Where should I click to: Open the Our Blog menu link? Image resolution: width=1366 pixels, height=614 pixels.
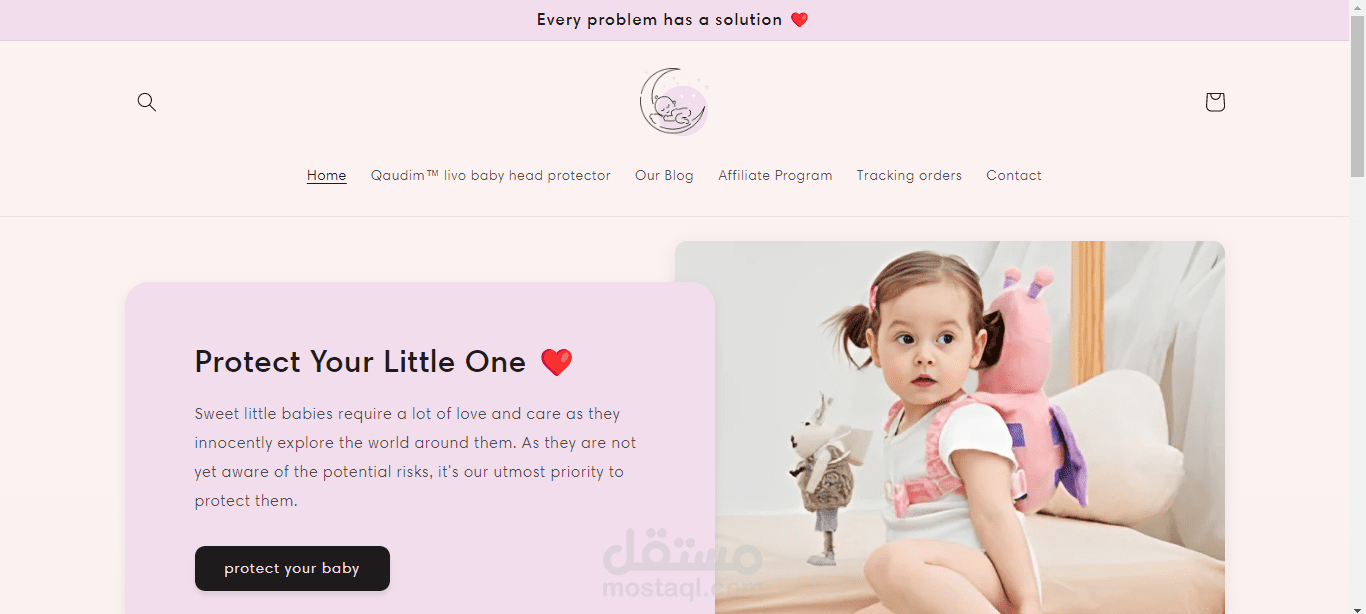pyautogui.click(x=664, y=175)
